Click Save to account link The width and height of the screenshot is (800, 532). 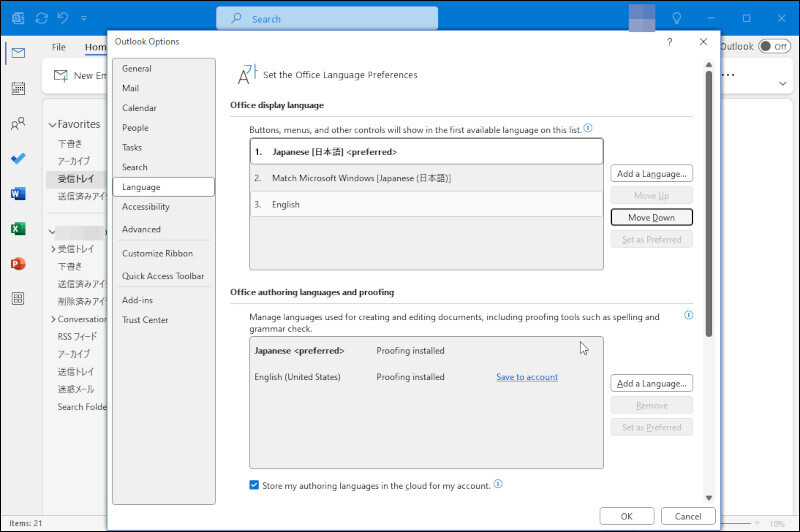pos(527,377)
